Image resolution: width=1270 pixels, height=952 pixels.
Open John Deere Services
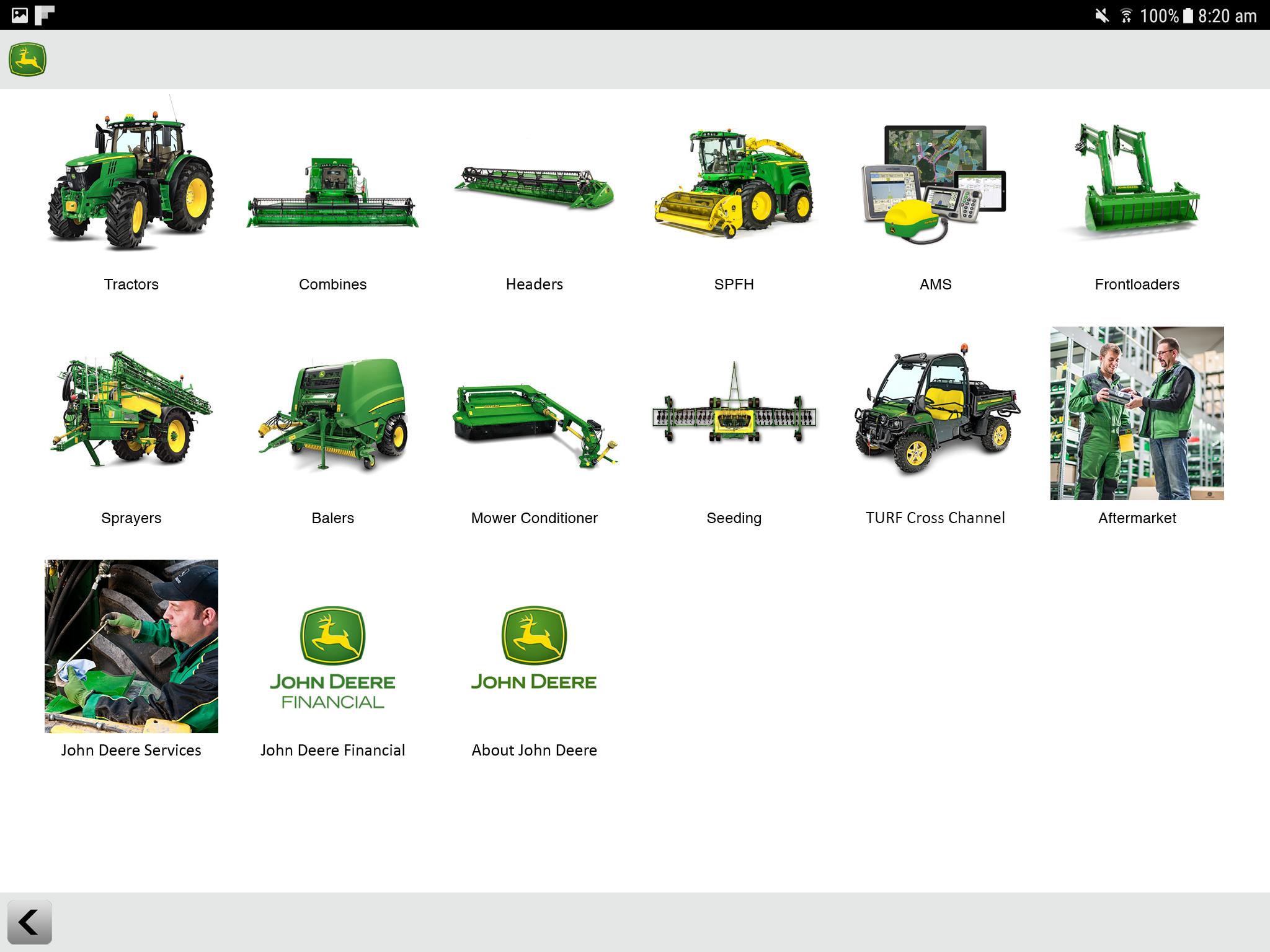tap(131, 647)
